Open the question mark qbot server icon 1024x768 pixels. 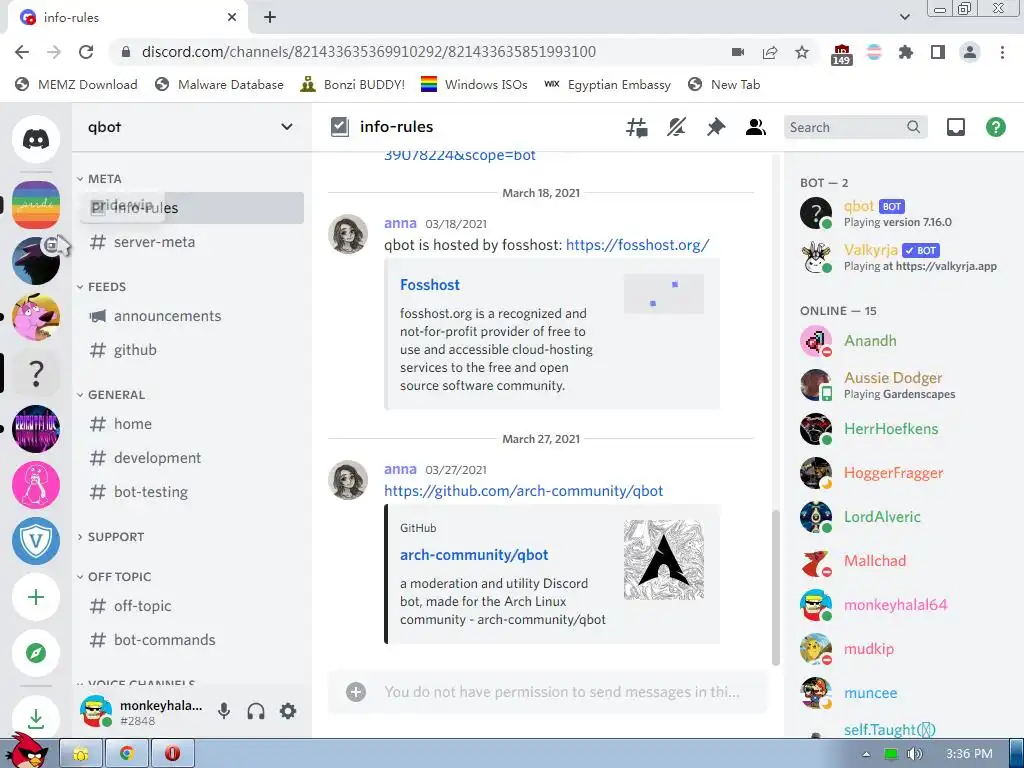(x=36, y=373)
